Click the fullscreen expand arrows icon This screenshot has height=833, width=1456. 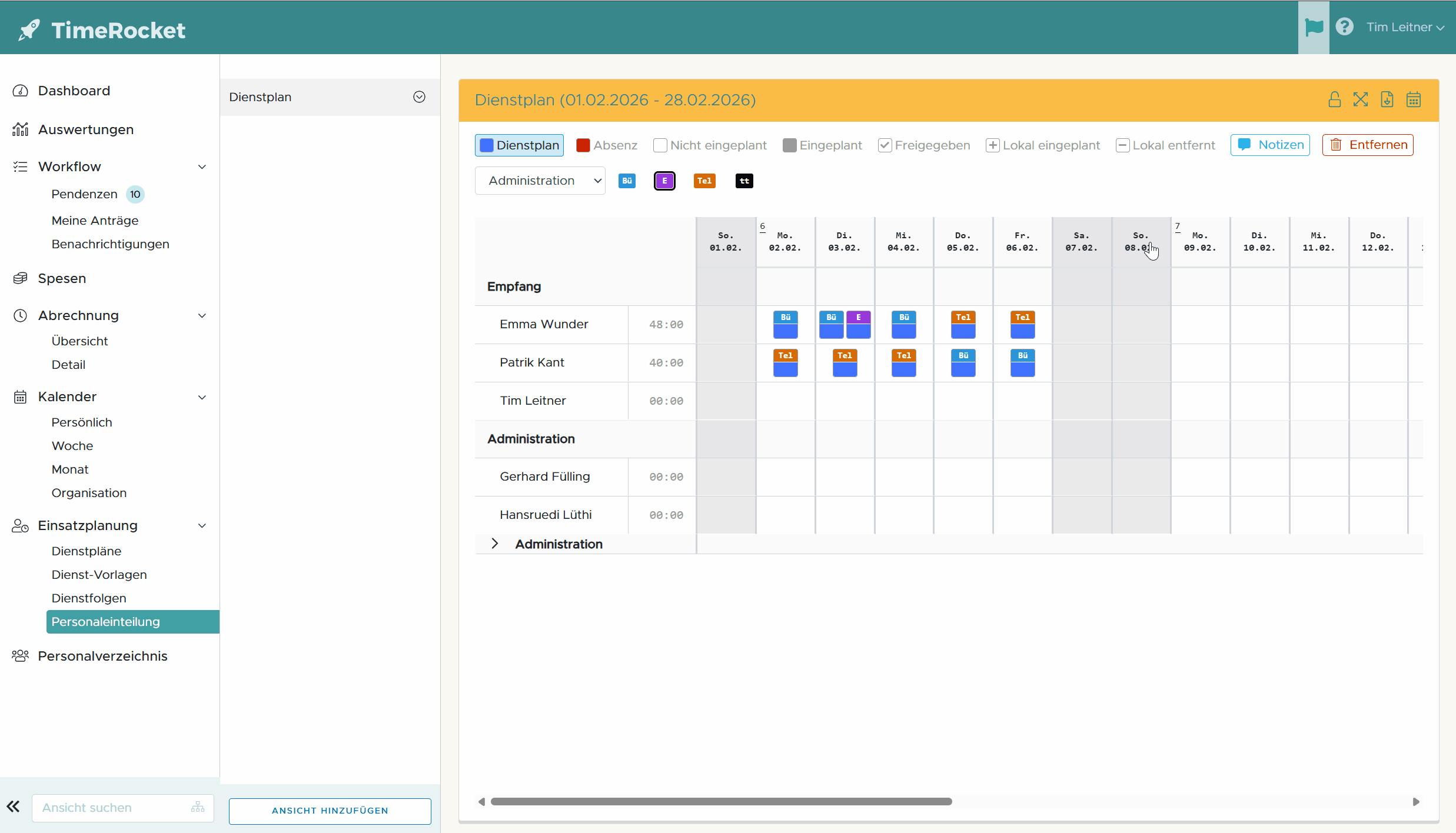pyautogui.click(x=1360, y=99)
